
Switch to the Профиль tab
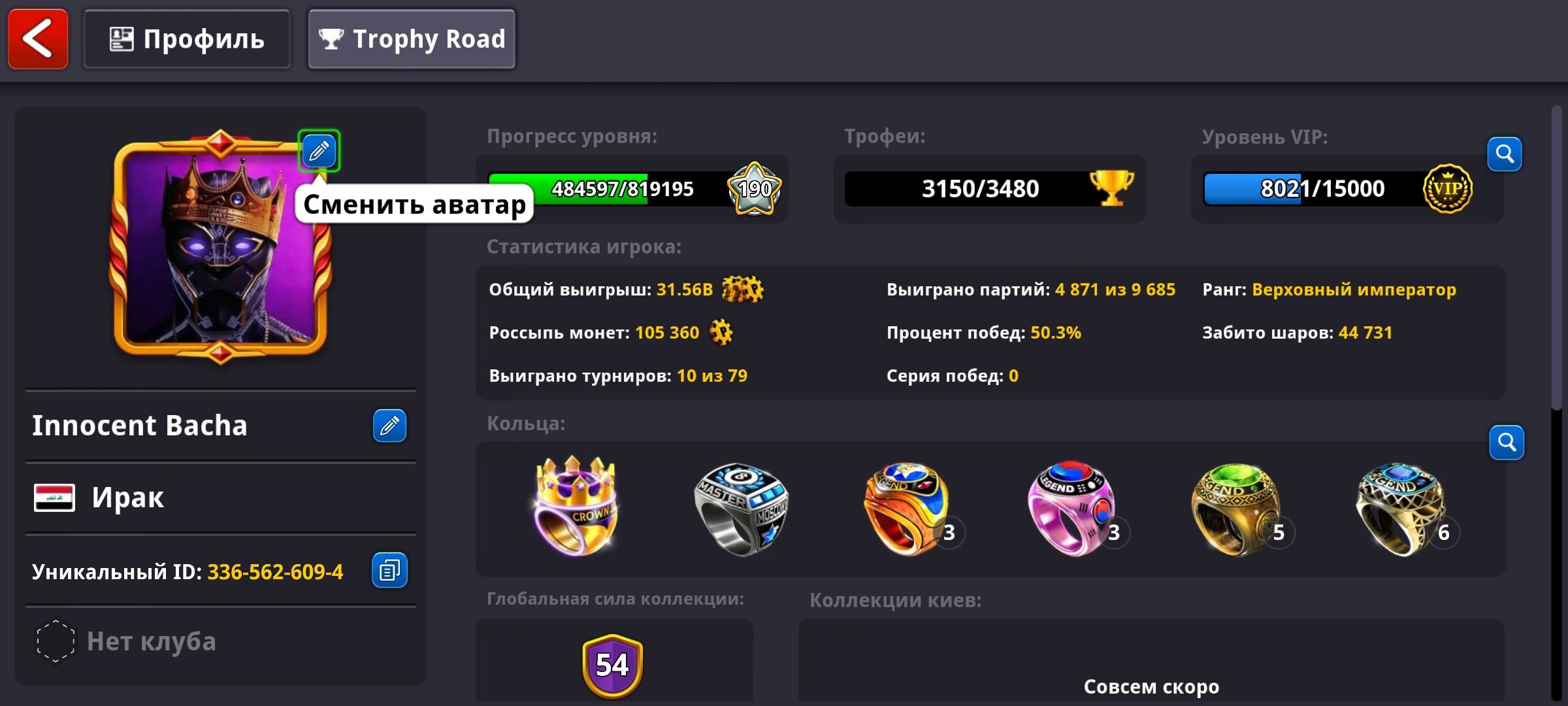[187, 39]
